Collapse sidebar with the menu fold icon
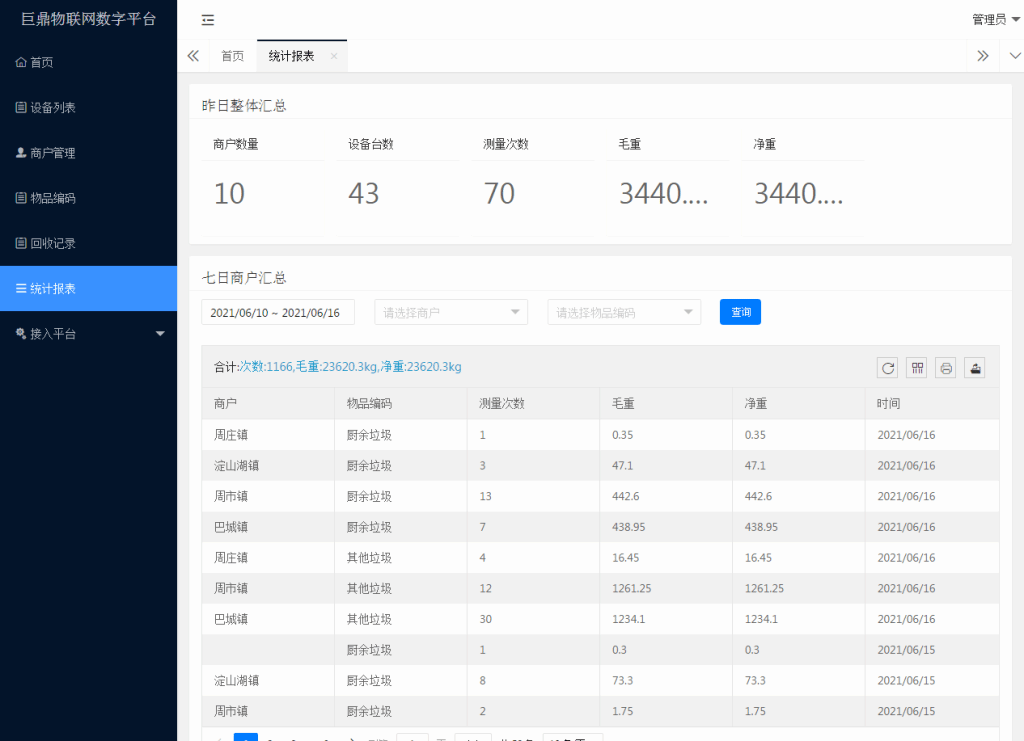The image size is (1024, 741). tap(208, 20)
